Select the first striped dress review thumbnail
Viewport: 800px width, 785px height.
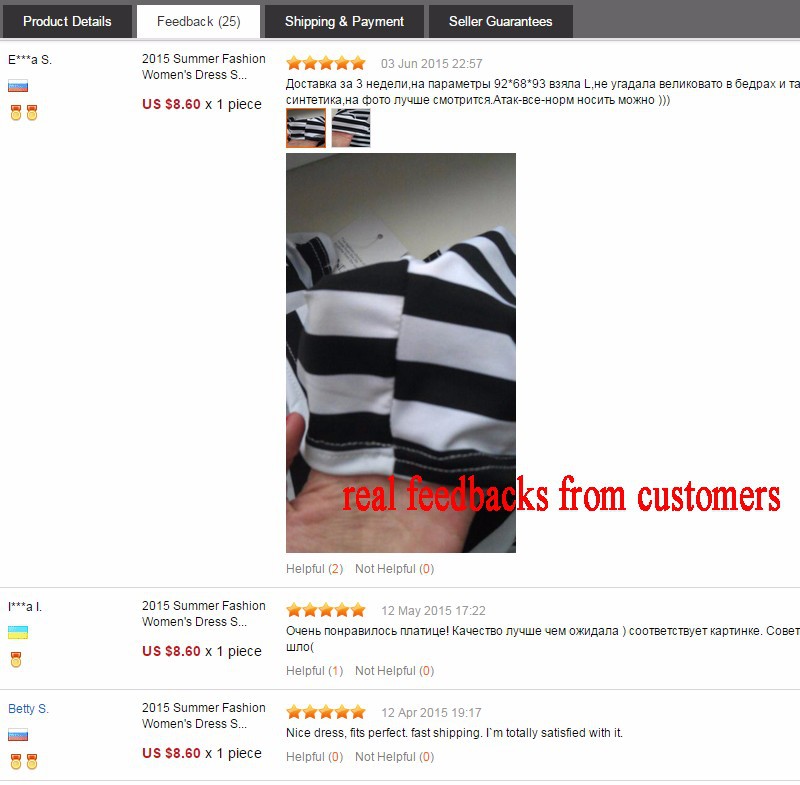306,128
